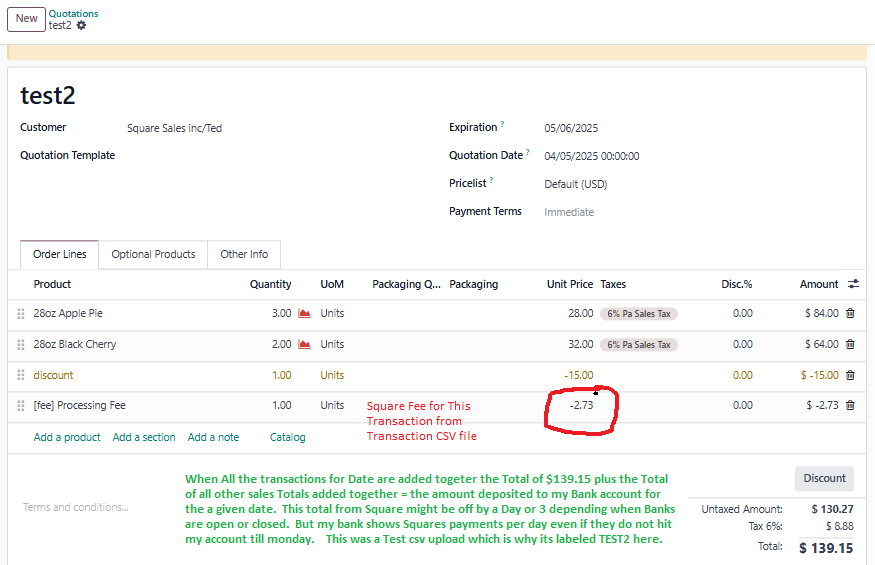Click Add a product link

(x=67, y=437)
